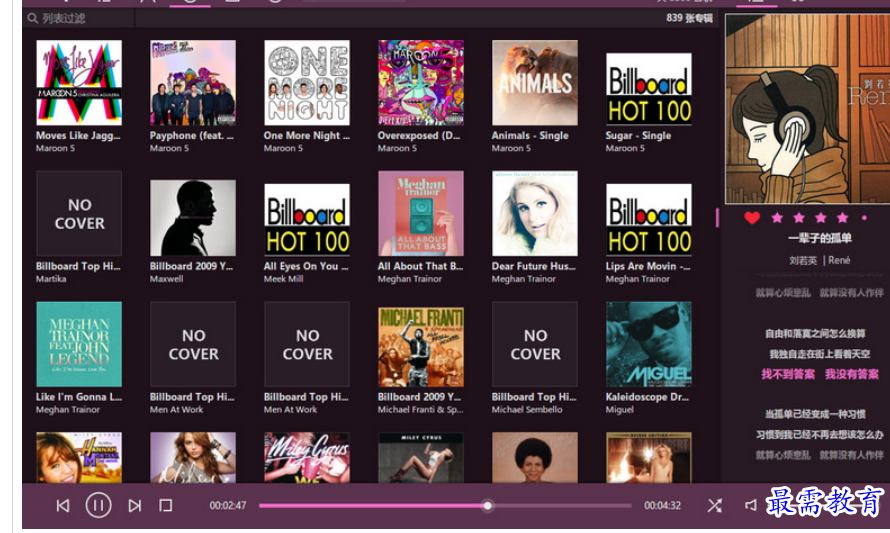Click the list filter search field
The image size is (890, 533).
(x=79, y=18)
